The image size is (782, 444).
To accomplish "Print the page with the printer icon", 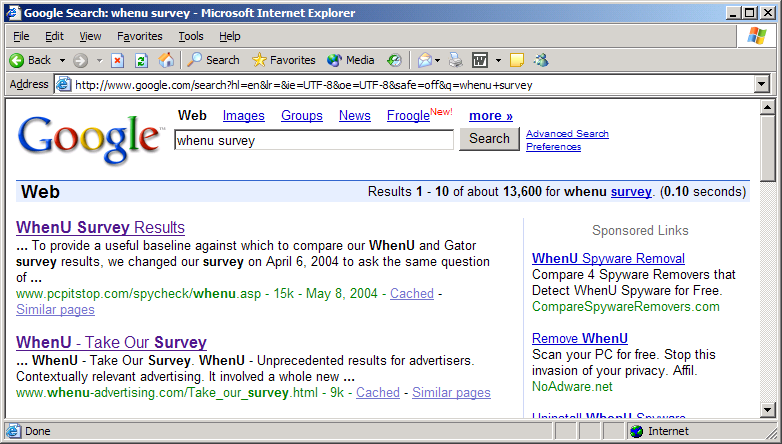I will [455, 60].
